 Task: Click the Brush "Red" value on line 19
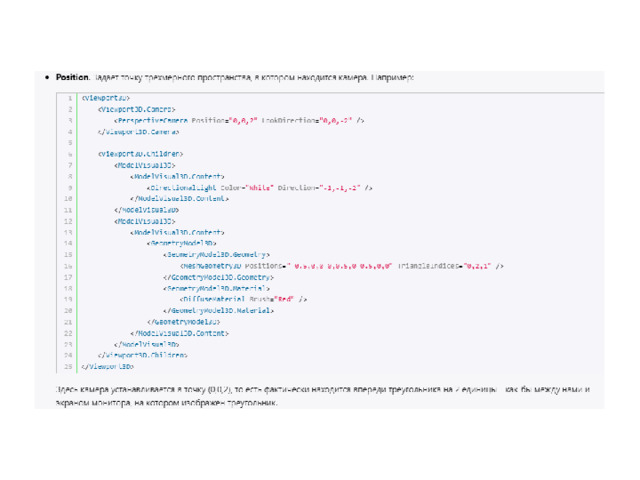[x=284, y=299]
